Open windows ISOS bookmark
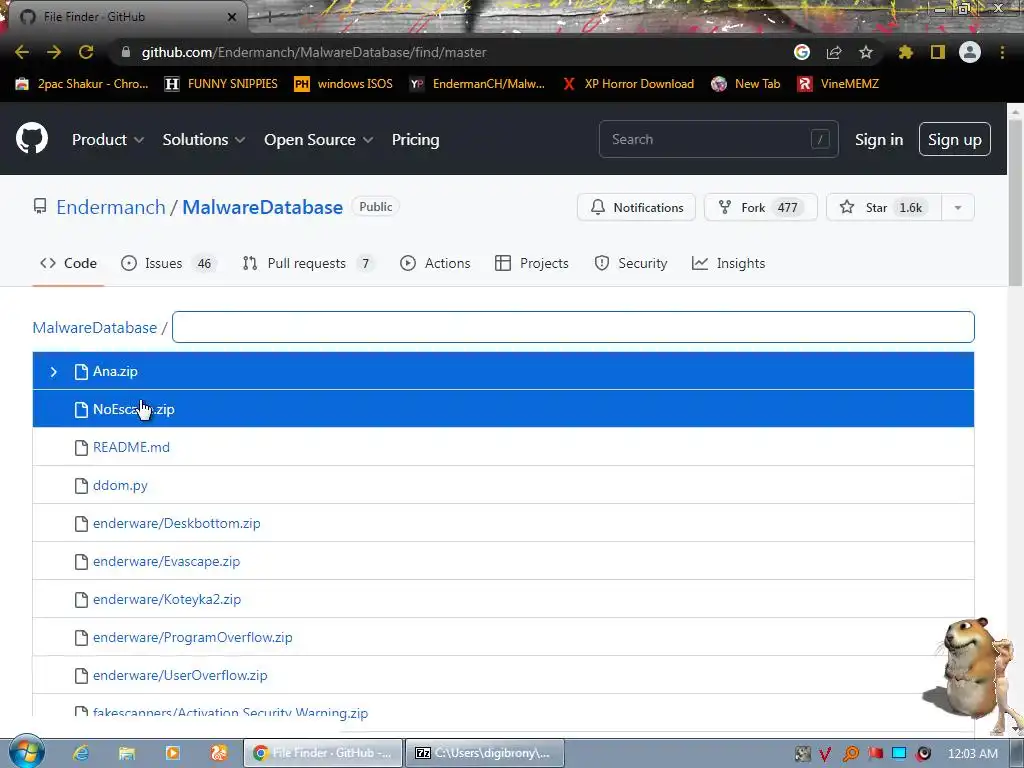This screenshot has width=1024, height=768. [x=344, y=84]
